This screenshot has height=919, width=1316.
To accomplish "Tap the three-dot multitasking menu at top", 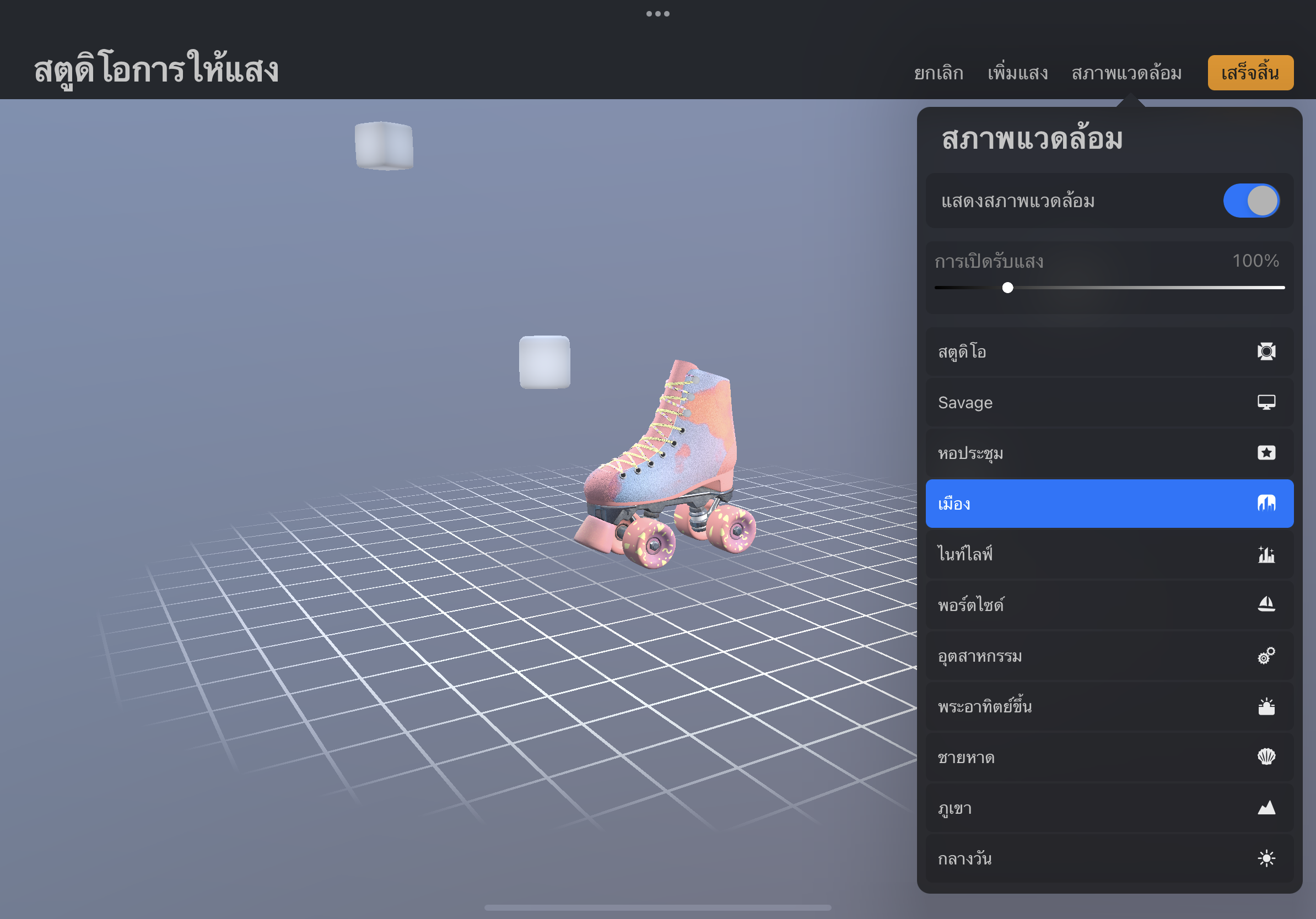I will (657, 14).
